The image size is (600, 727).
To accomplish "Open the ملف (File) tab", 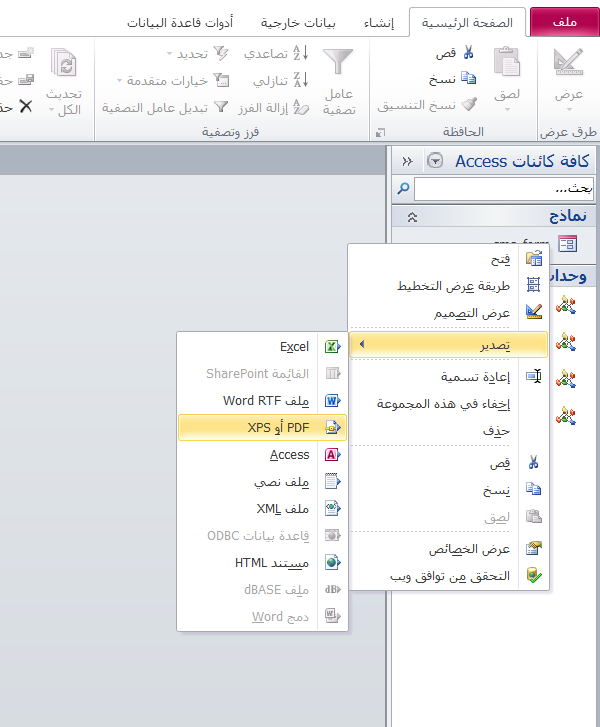I will pyautogui.click(x=564, y=22).
